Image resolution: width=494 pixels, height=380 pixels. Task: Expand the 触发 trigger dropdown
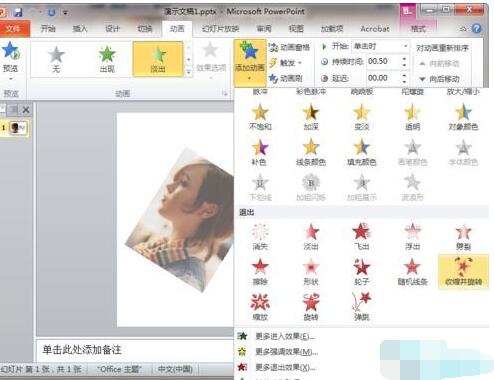coord(285,63)
